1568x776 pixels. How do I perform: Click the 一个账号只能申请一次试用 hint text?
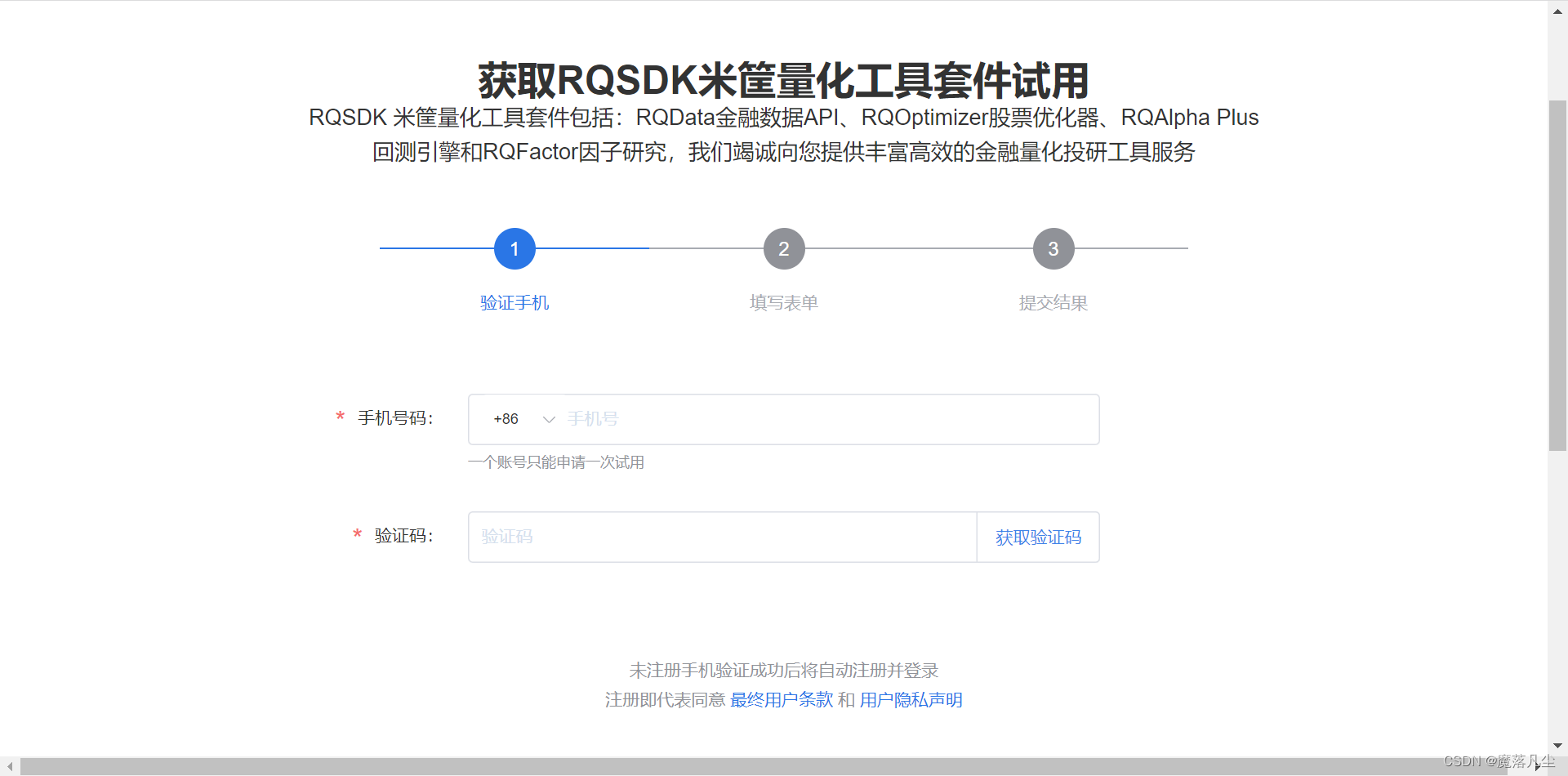pos(556,462)
